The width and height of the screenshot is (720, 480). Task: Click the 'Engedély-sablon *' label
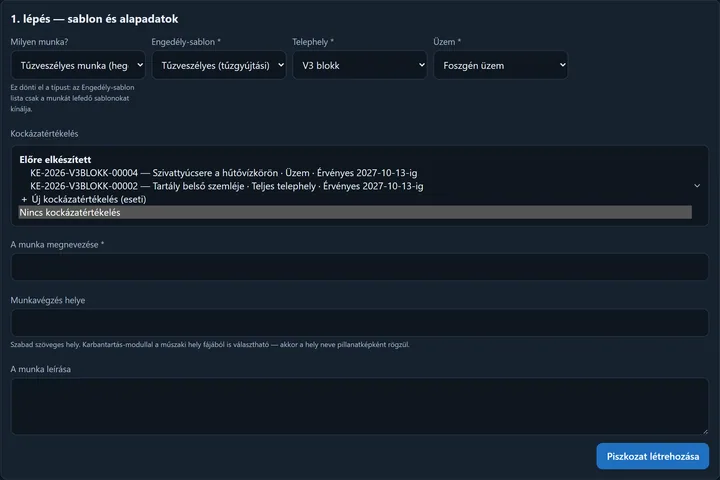click(186, 42)
